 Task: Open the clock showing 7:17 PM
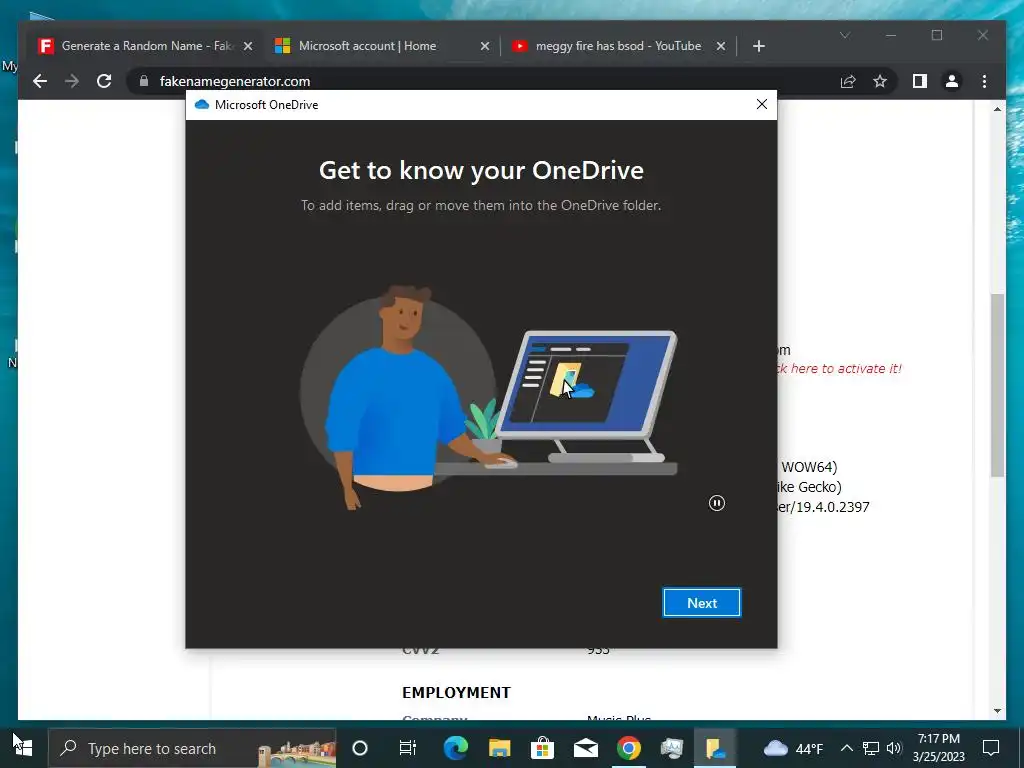click(938, 748)
